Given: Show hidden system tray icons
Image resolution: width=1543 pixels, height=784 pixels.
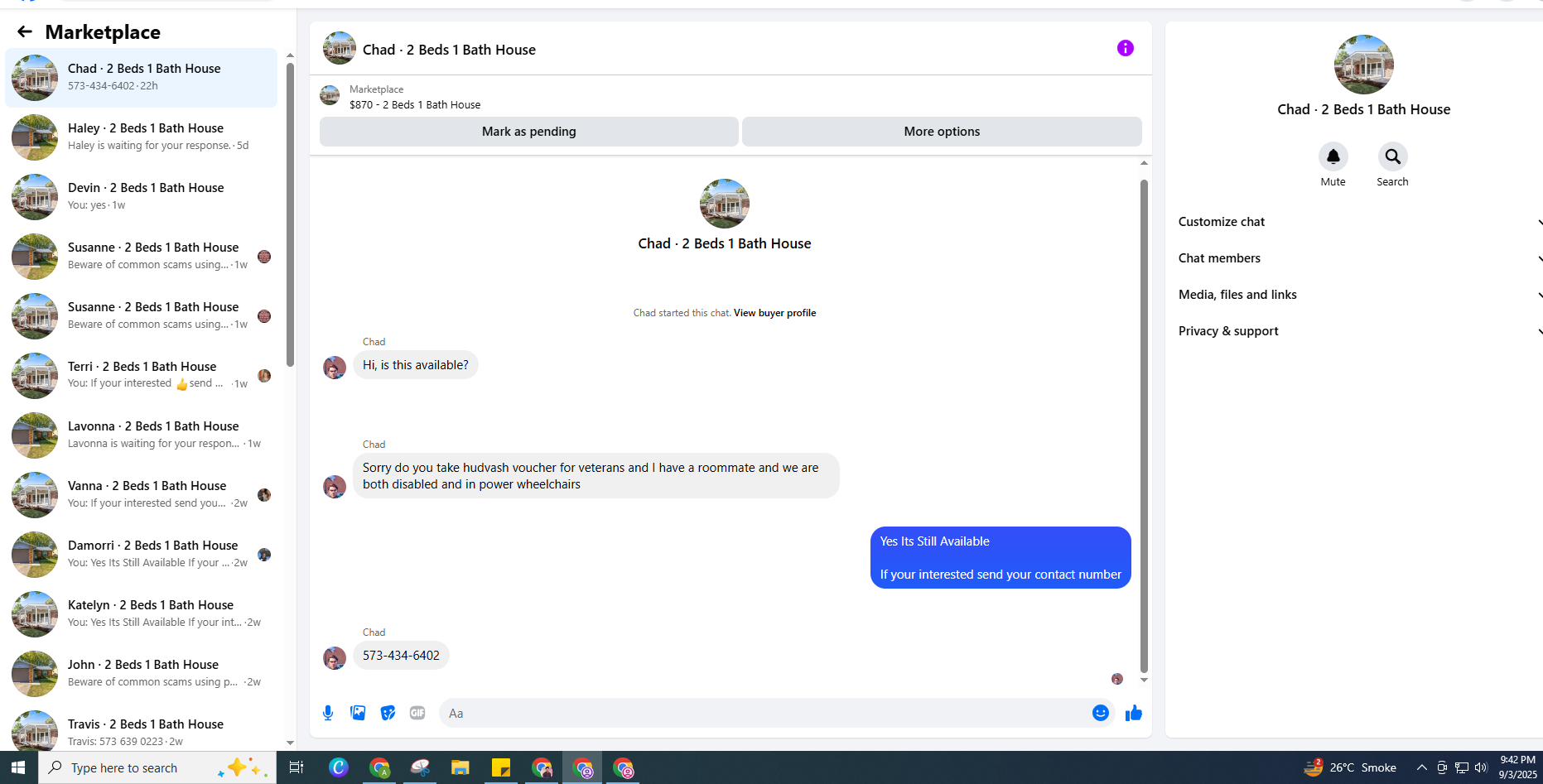Looking at the screenshot, I should tap(1421, 767).
